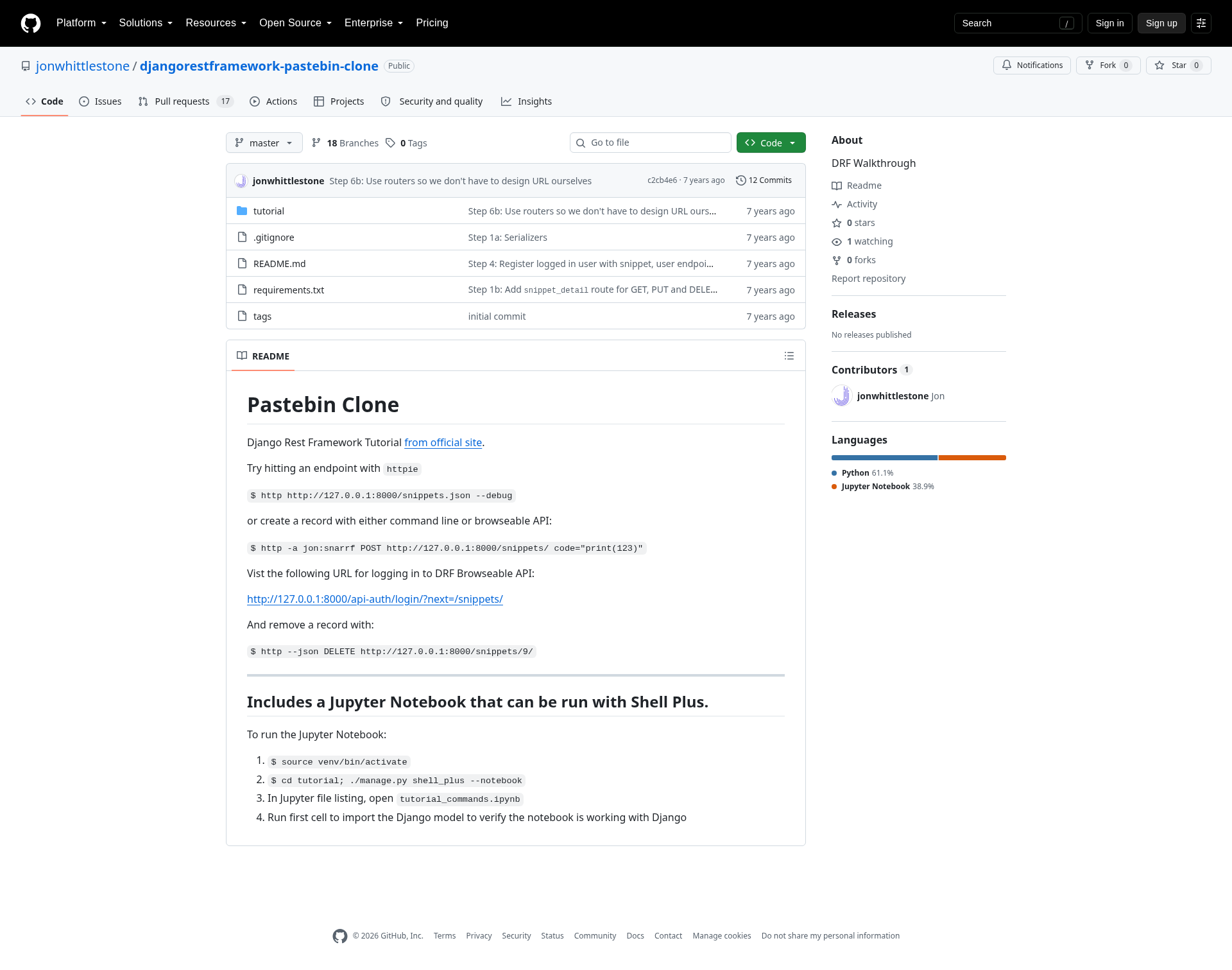Open the api-auth login URL link
Image resolution: width=1232 pixels, height=970 pixels.
pyautogui.click(x=375, y=599)
